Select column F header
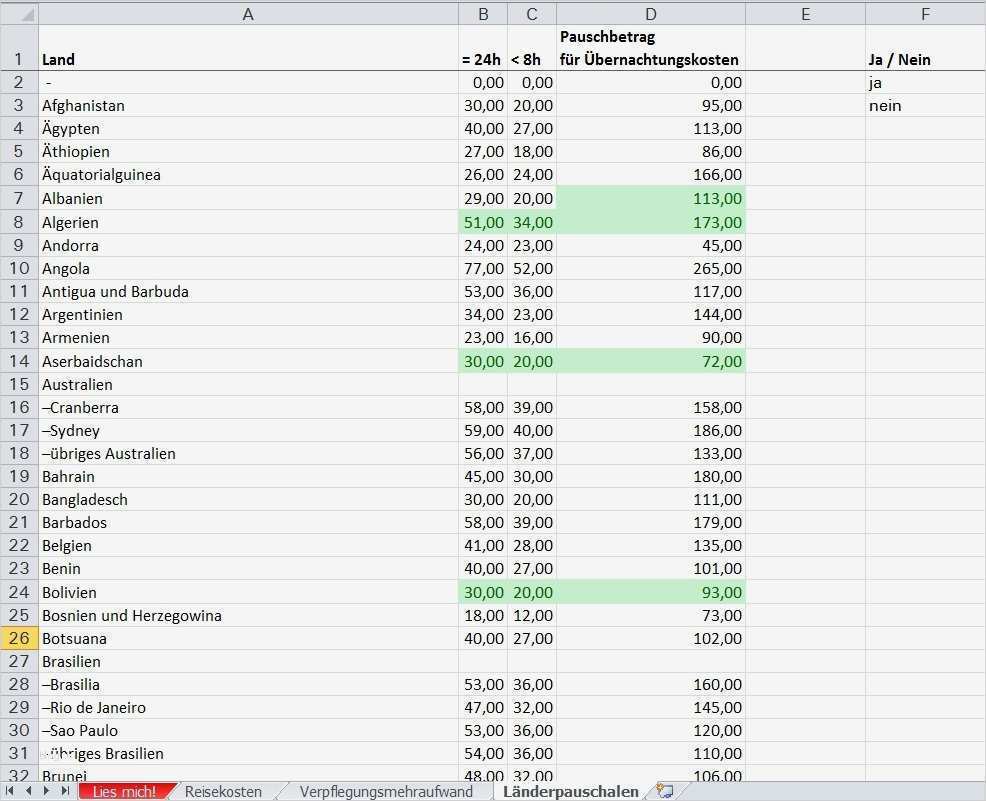 point(926,14)
